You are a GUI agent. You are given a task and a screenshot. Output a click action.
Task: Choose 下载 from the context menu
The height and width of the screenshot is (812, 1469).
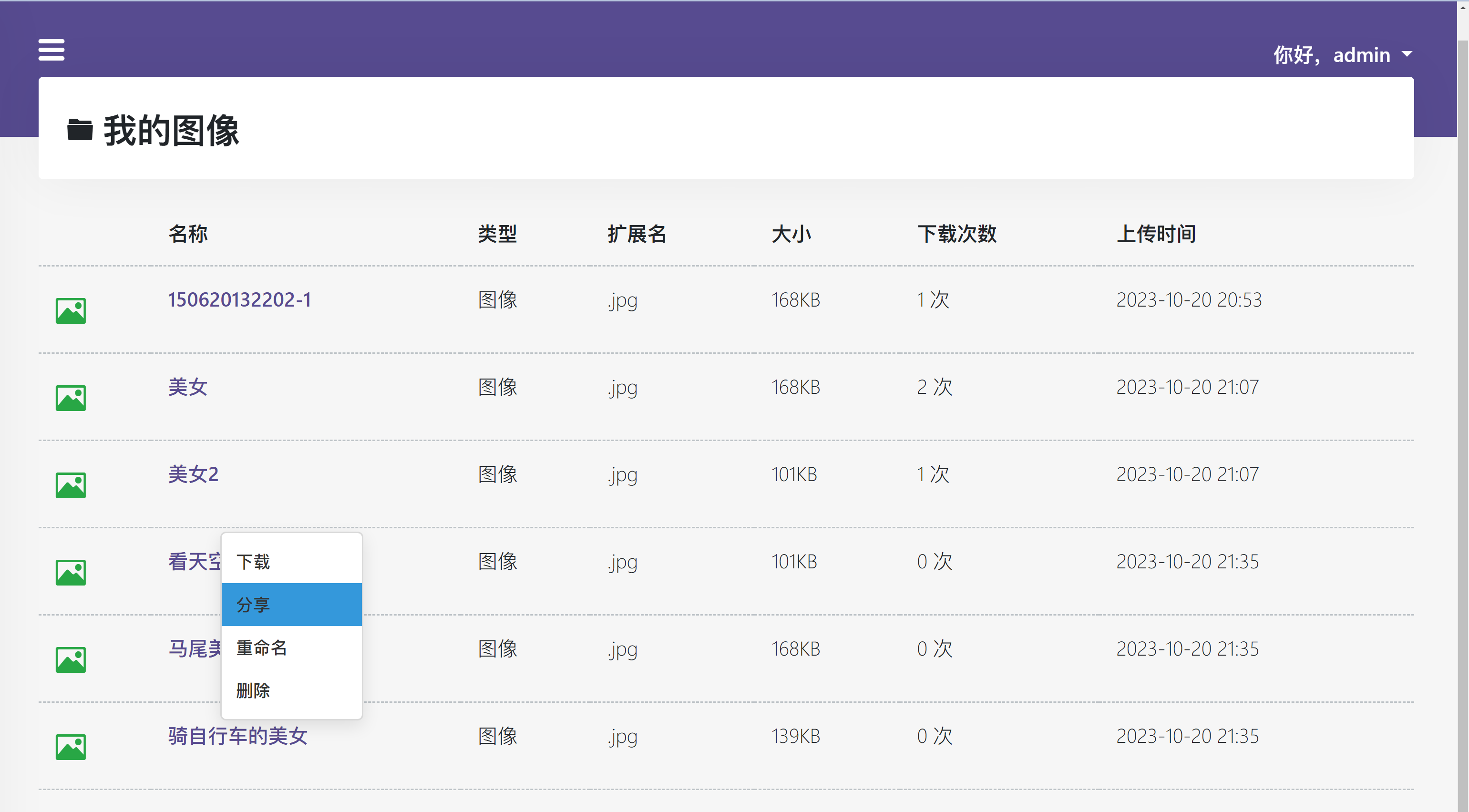[291, 562]
